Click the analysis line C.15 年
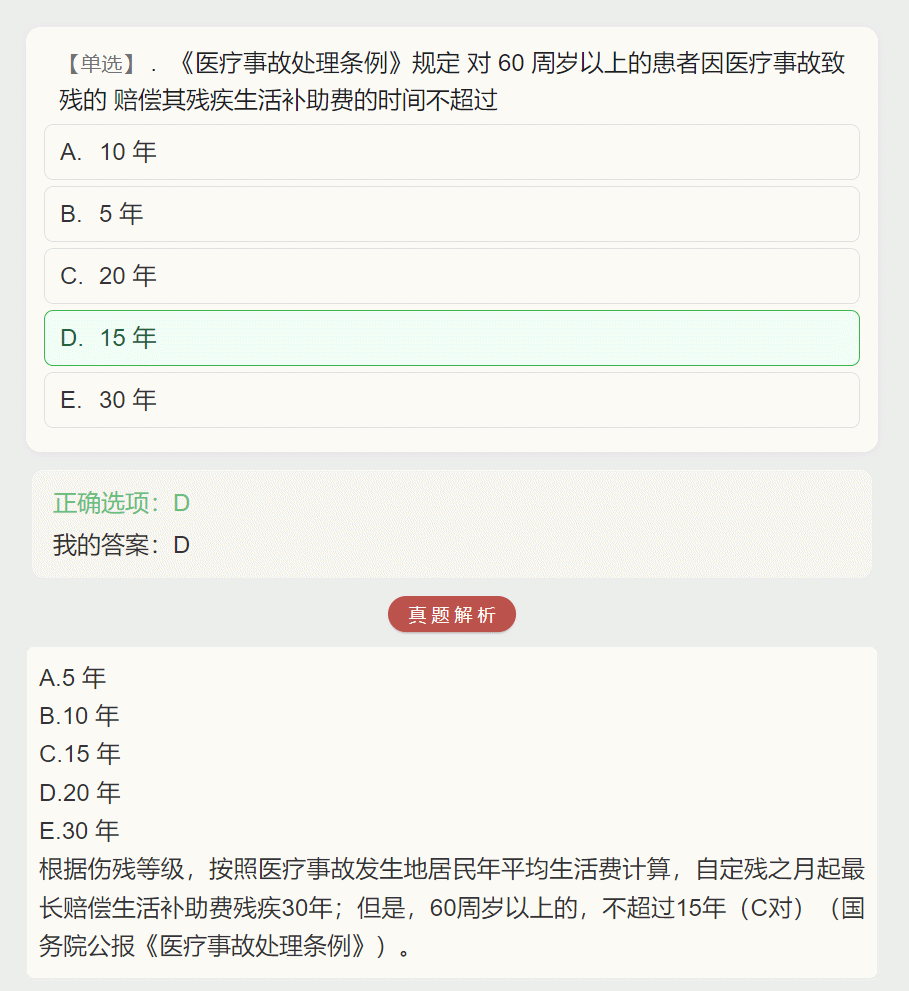The height and width of the screenshot is (991, 909). point(80,754)
